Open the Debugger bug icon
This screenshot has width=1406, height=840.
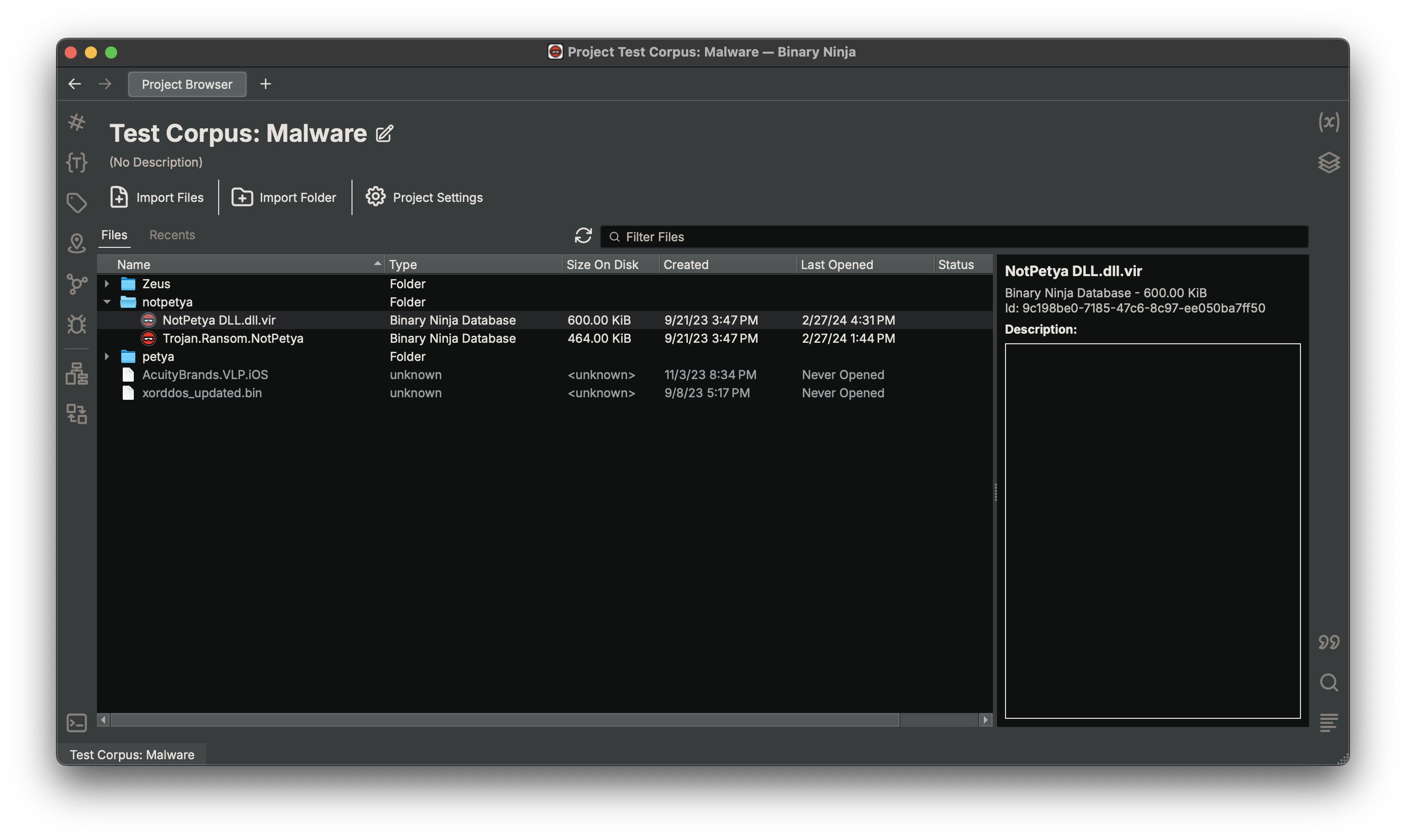pyautogui.click(x=76, y=324)
